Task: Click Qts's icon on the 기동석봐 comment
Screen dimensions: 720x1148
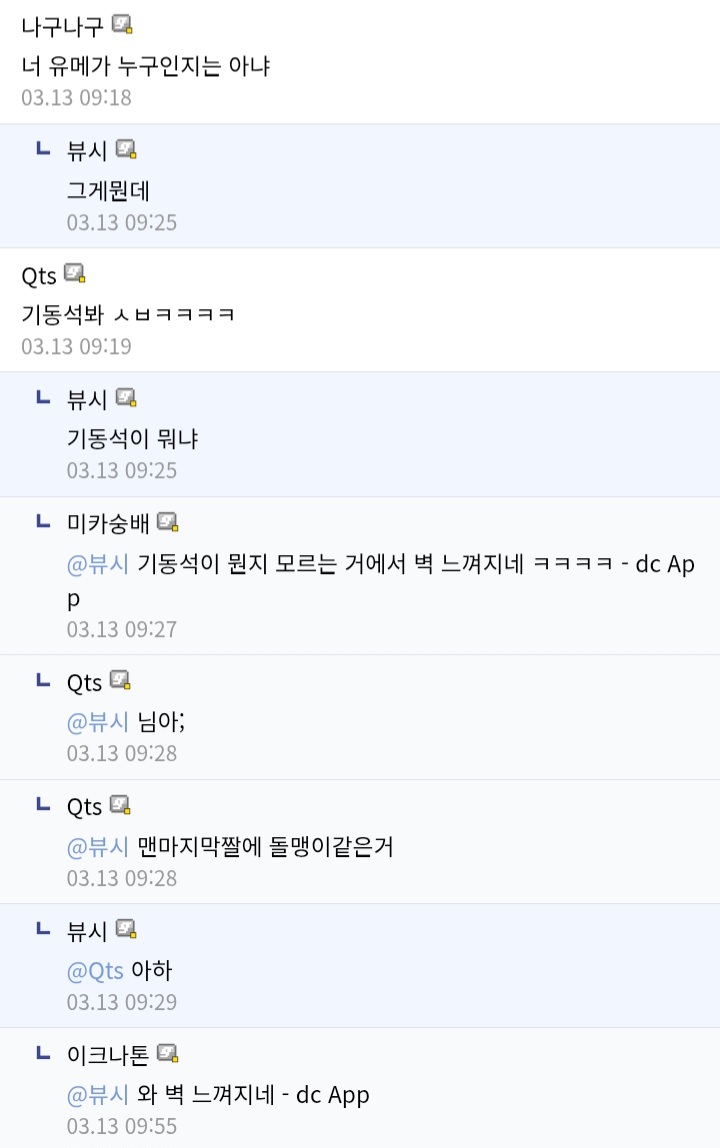Action: pyautogui.click(x=74, y=273)
